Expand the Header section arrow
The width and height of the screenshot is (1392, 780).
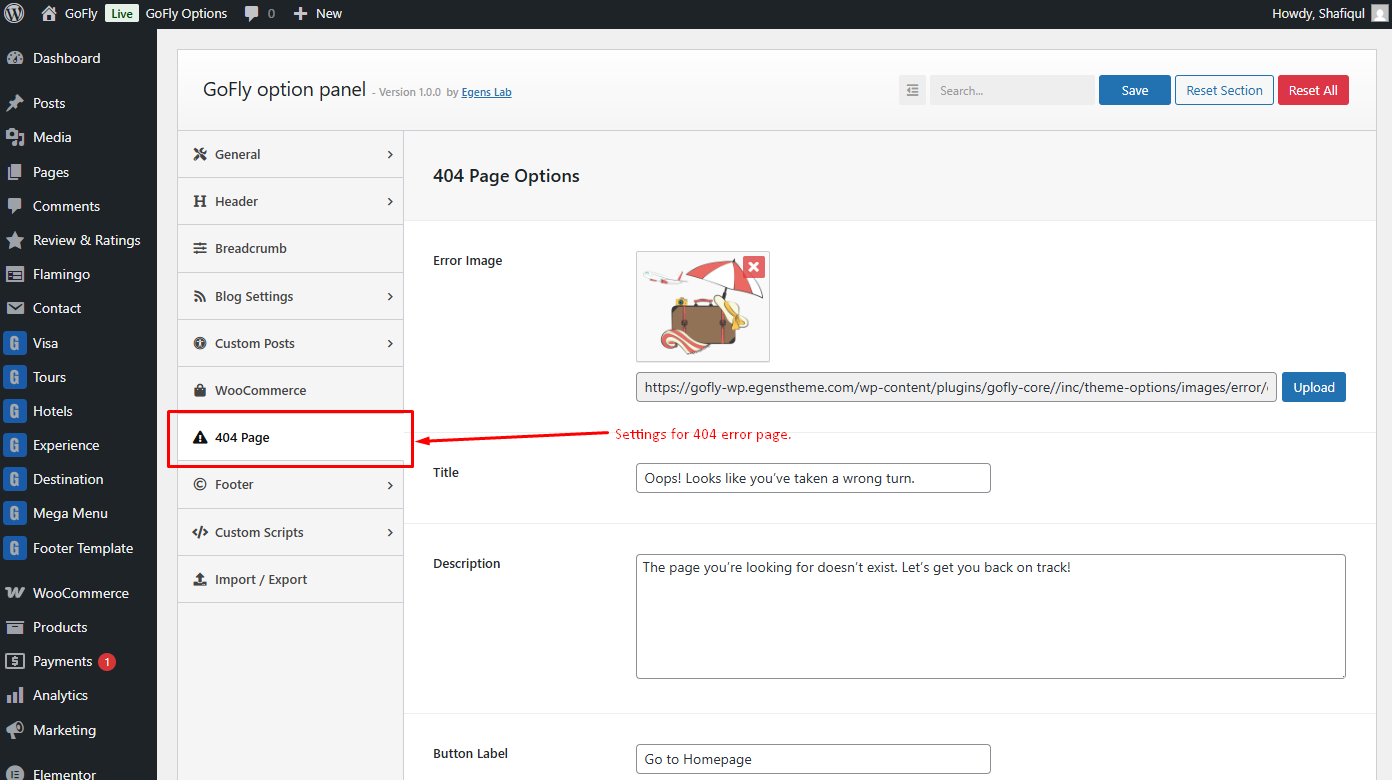pos(390,202)
